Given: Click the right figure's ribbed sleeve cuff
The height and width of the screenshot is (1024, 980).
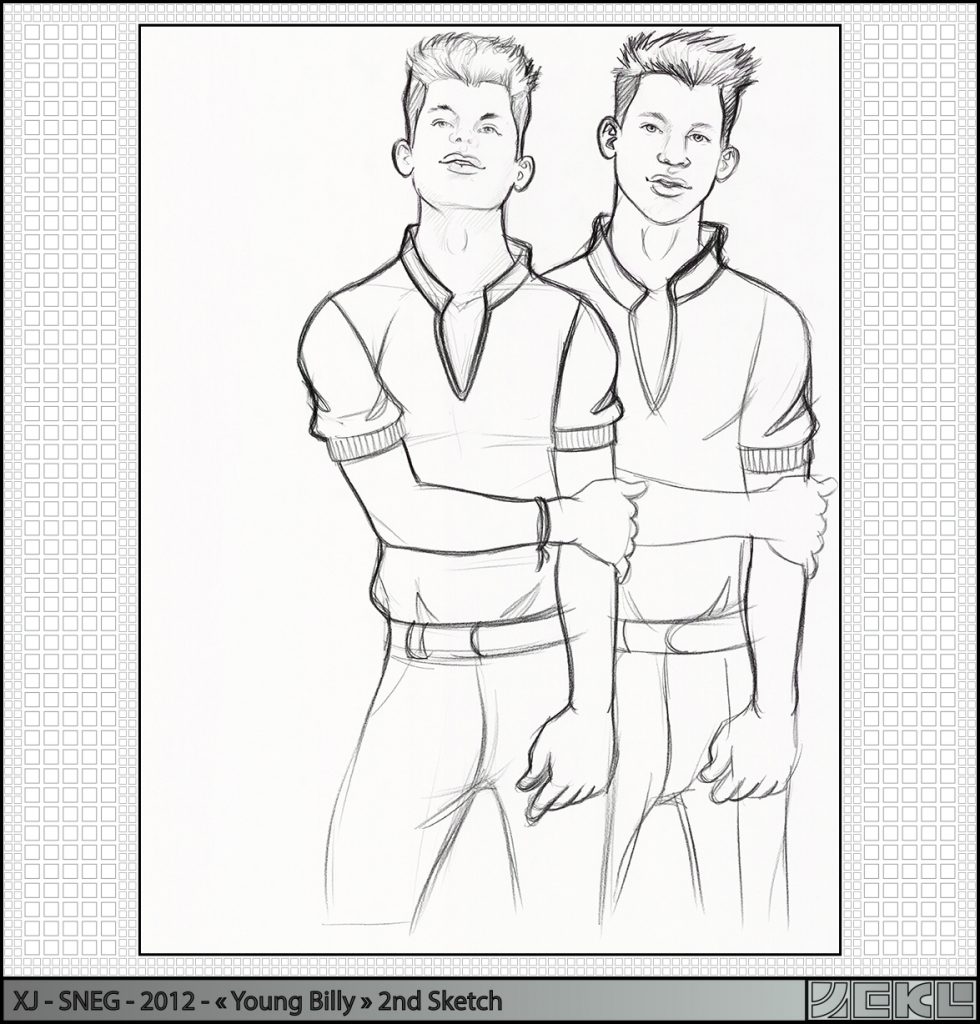Looking at the screenshot, I should [x=776, y=457].
